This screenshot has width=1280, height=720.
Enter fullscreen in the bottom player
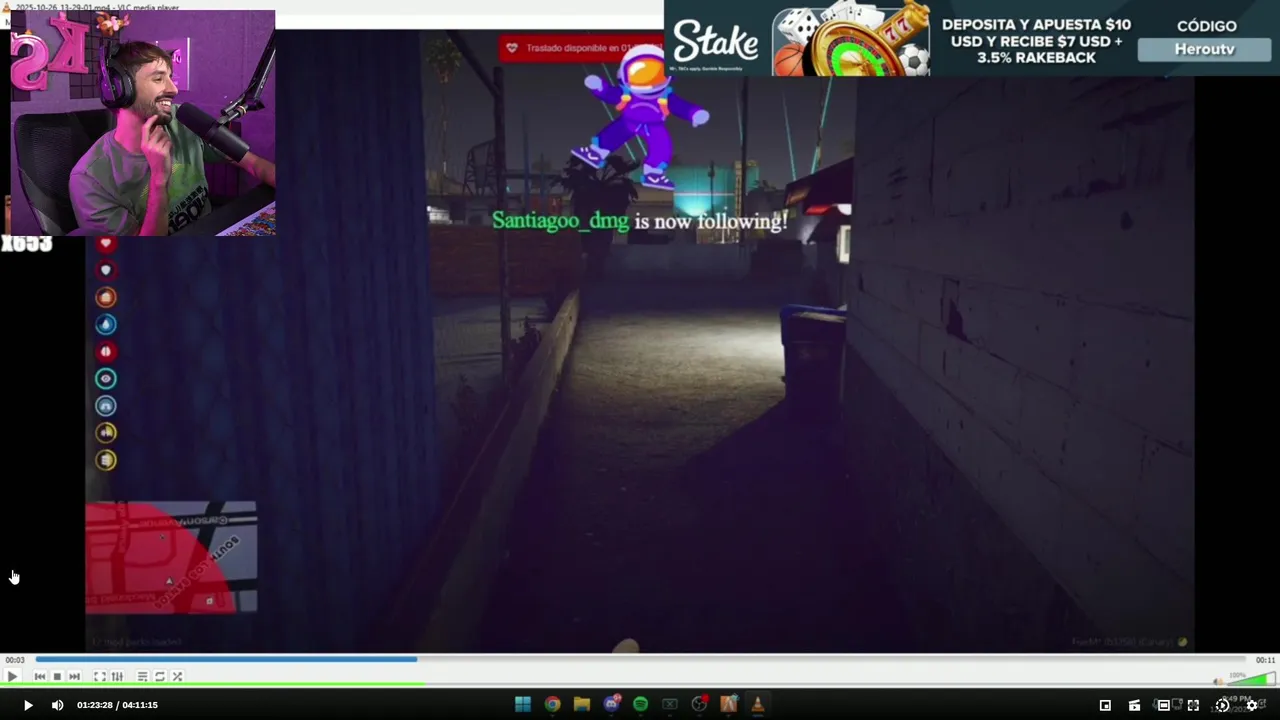1193,705
